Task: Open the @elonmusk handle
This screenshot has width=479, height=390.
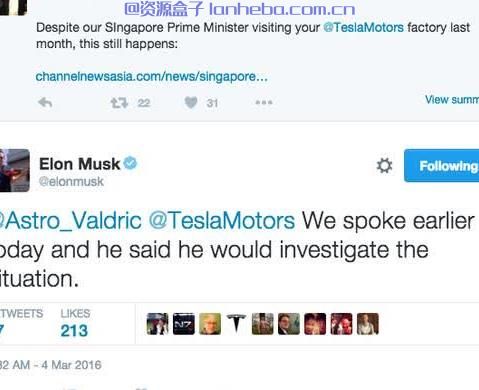Action: 71,182
